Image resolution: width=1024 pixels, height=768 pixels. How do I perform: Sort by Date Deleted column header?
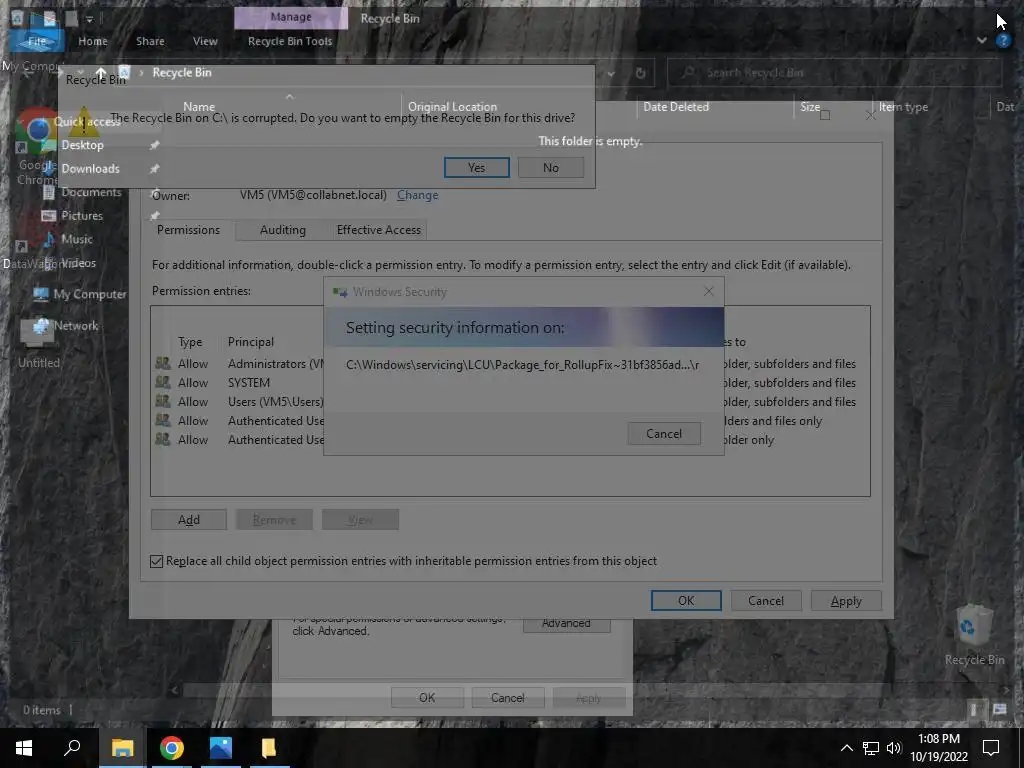point(676,107)
